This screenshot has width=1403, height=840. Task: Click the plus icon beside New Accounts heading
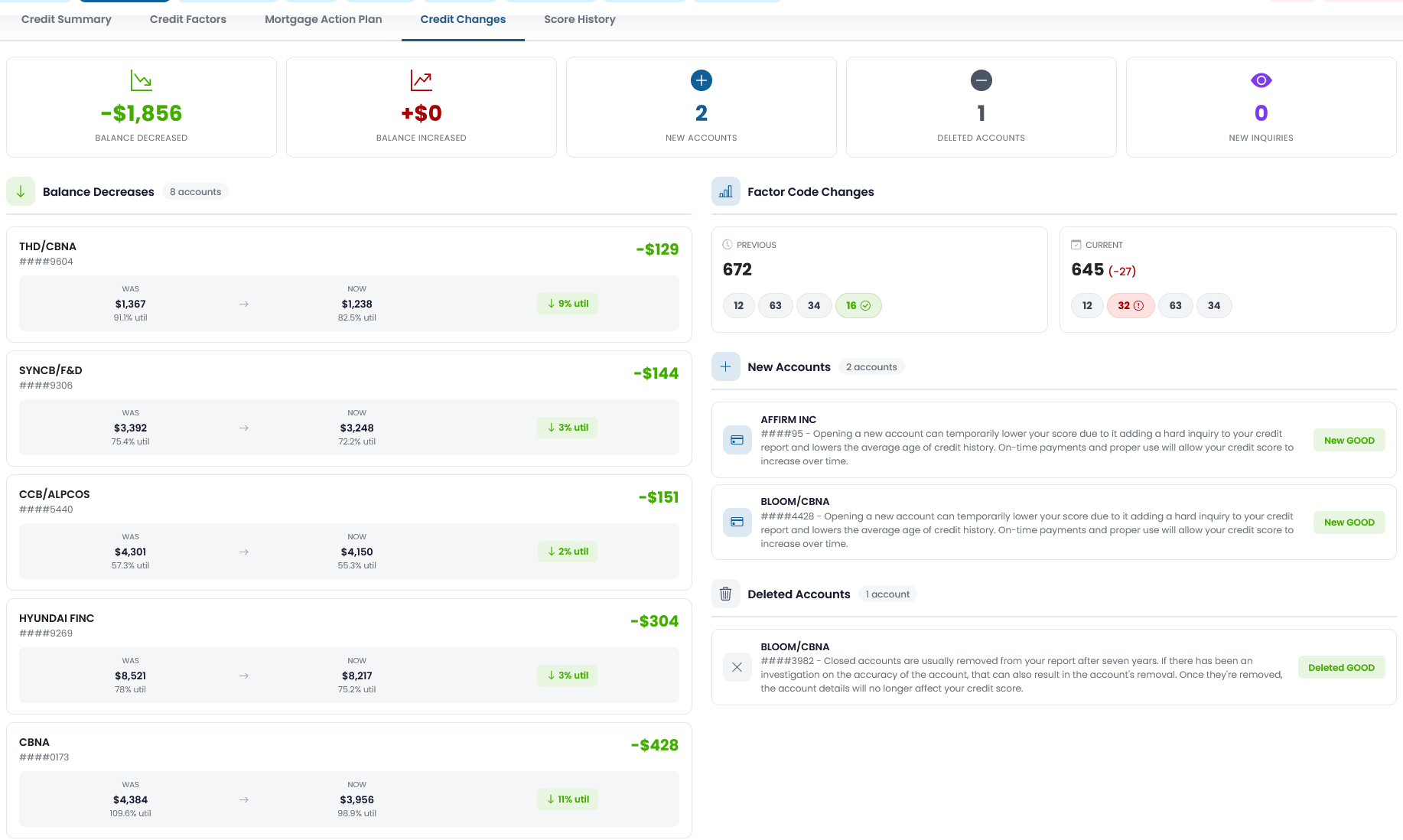(725, 366)
